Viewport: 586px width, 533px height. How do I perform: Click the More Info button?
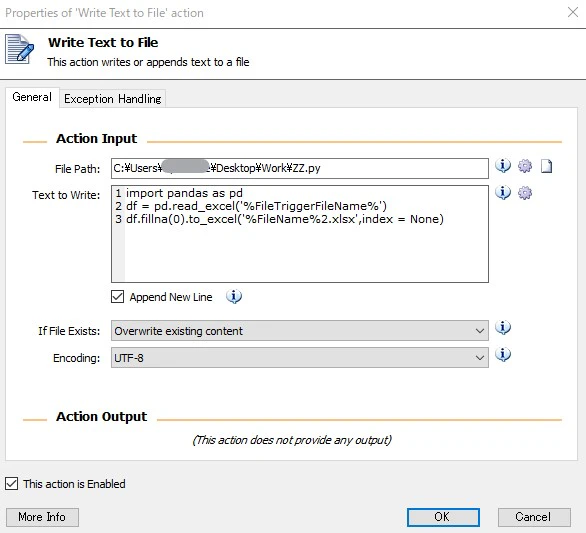click(x=42, y=517)
